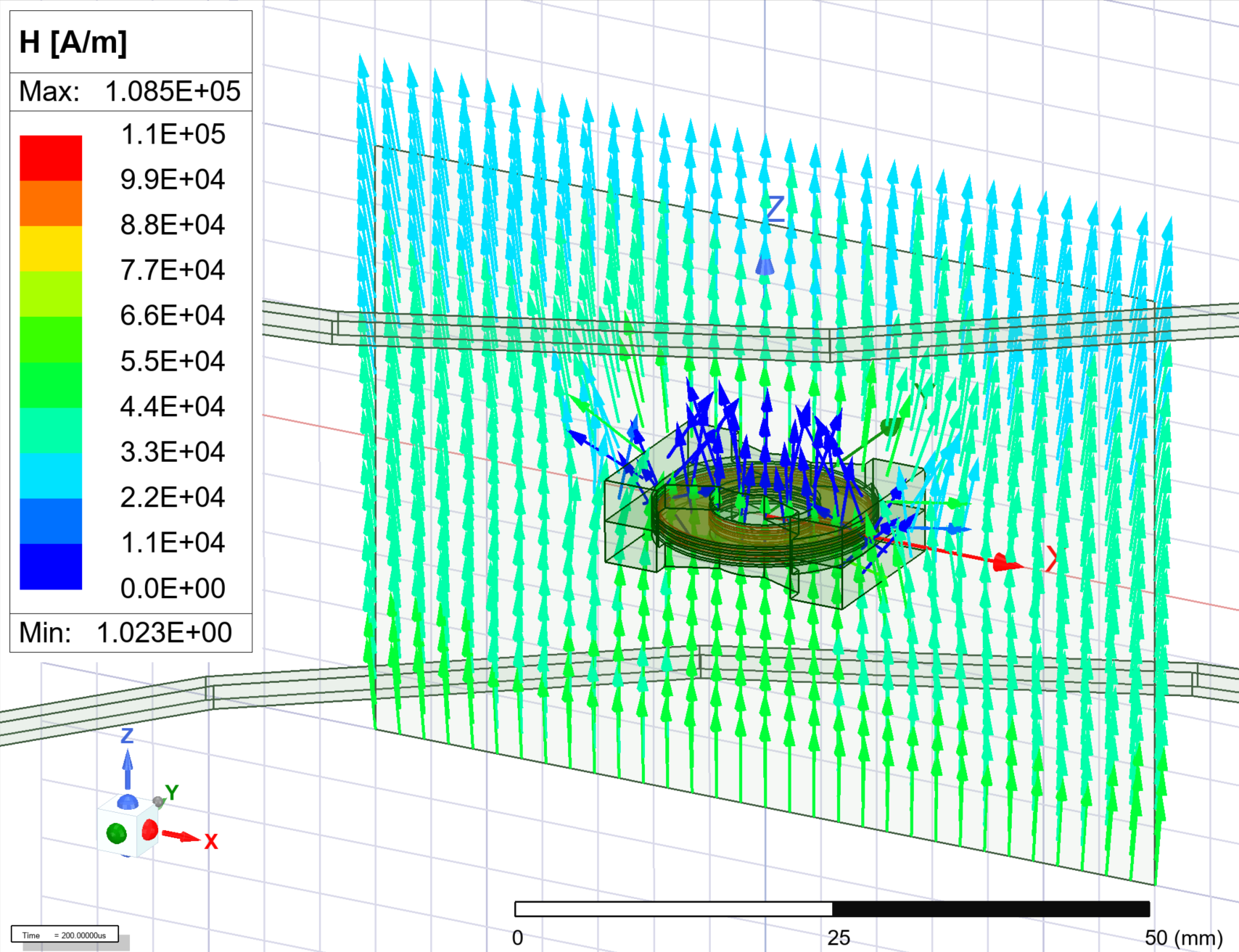This screenshot has width=1239, height=952.
Task: Click the red X-axis arrow on orientation gizmo
Action: [x=181, y=837]
